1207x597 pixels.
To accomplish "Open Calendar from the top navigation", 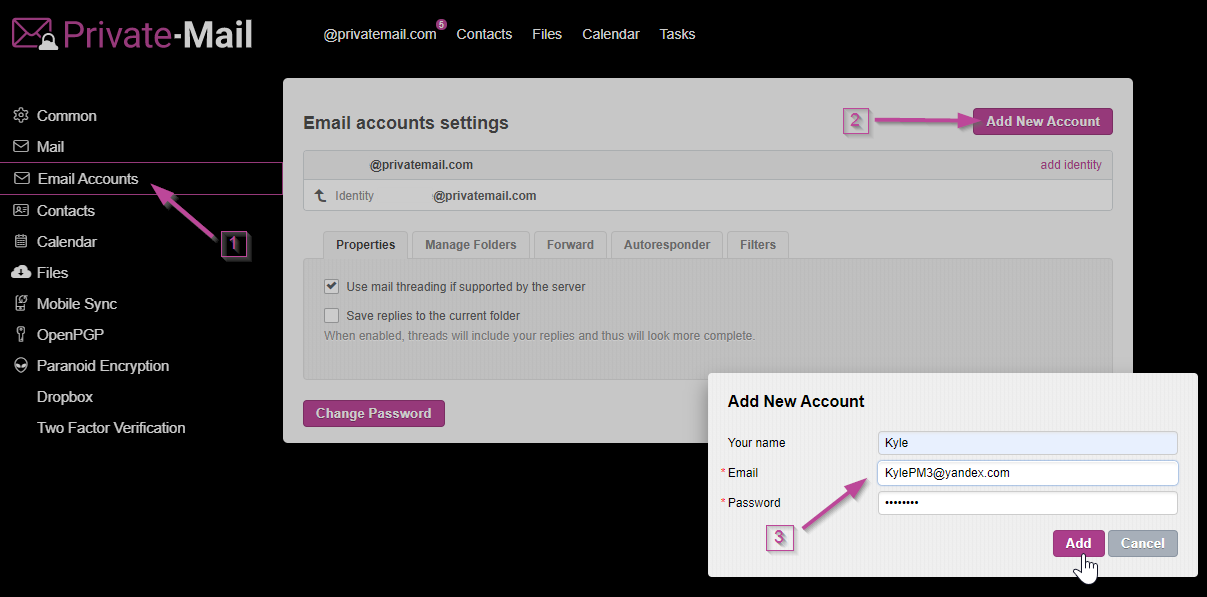I will click(x=610, y=34).
